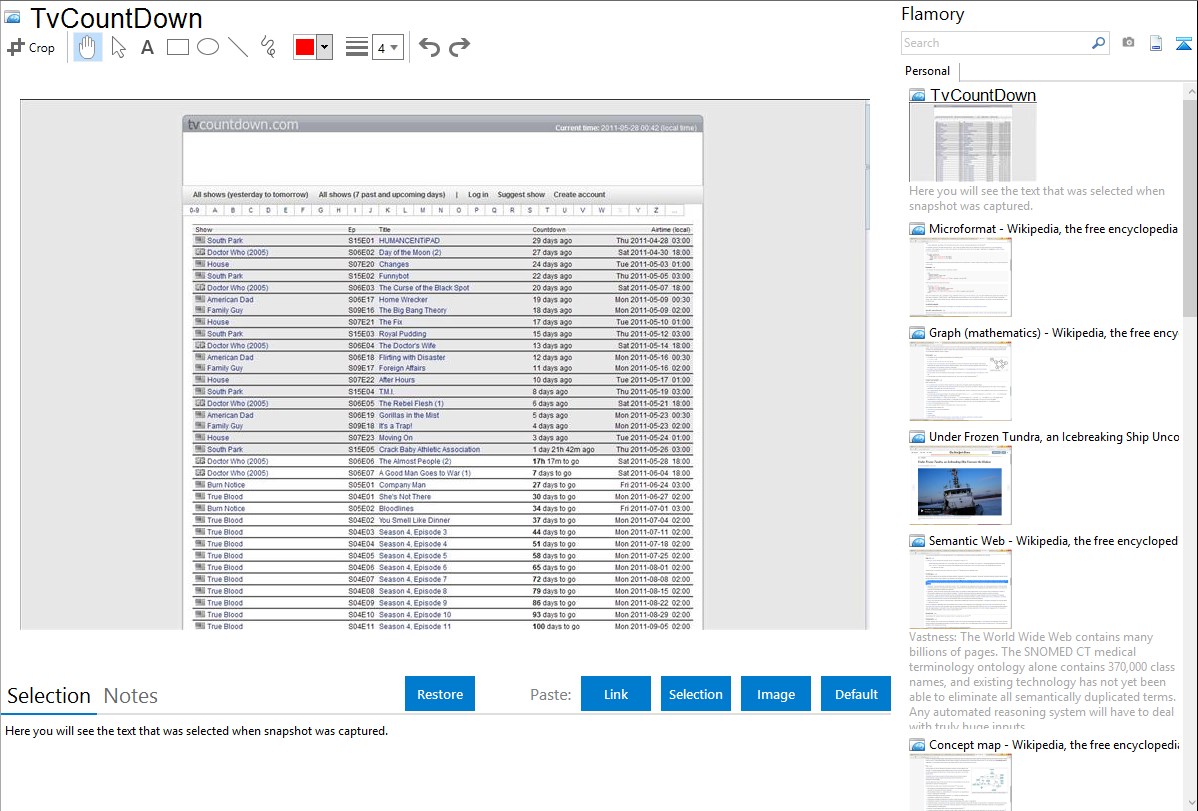This screenshot has height=811, width=1198.
Task: Click the red color swatch
Action: (x=305, y=47)
